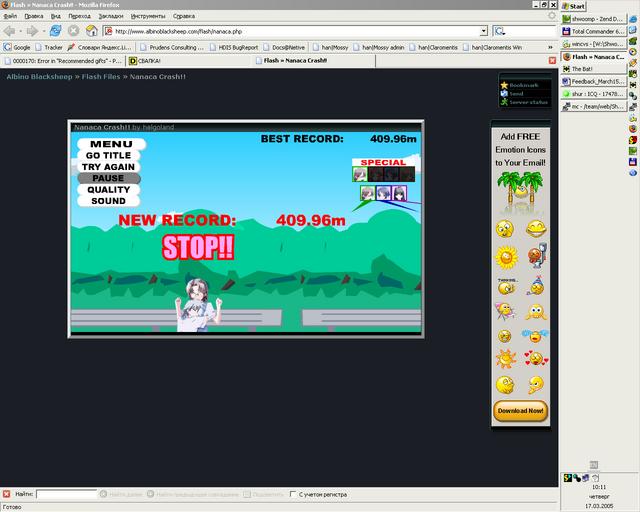Open the Закладки menu
This screenshot has height=512, width=640.
pos(111,16)
